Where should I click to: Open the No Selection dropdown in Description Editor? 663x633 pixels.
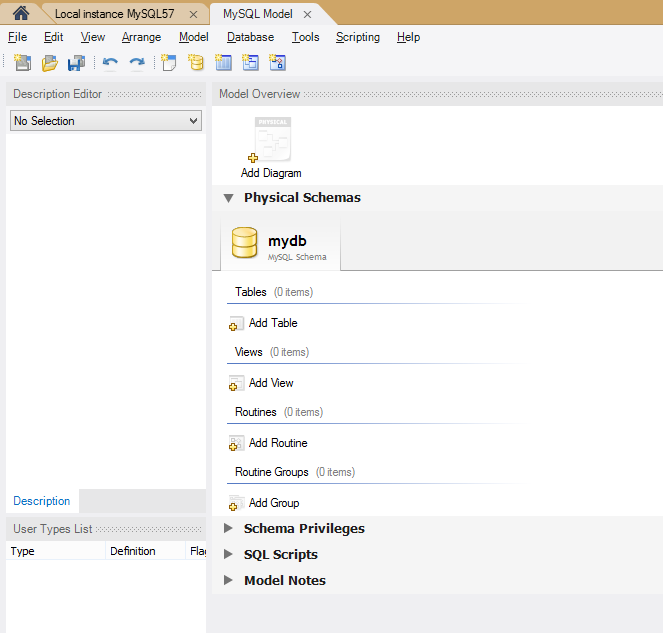105,121
